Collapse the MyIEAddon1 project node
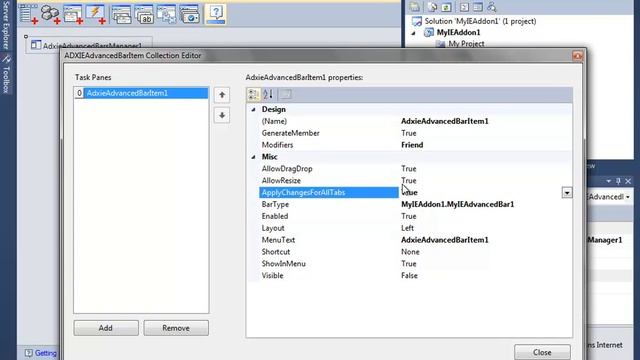 pyautogui.click(x=413, y=33)
